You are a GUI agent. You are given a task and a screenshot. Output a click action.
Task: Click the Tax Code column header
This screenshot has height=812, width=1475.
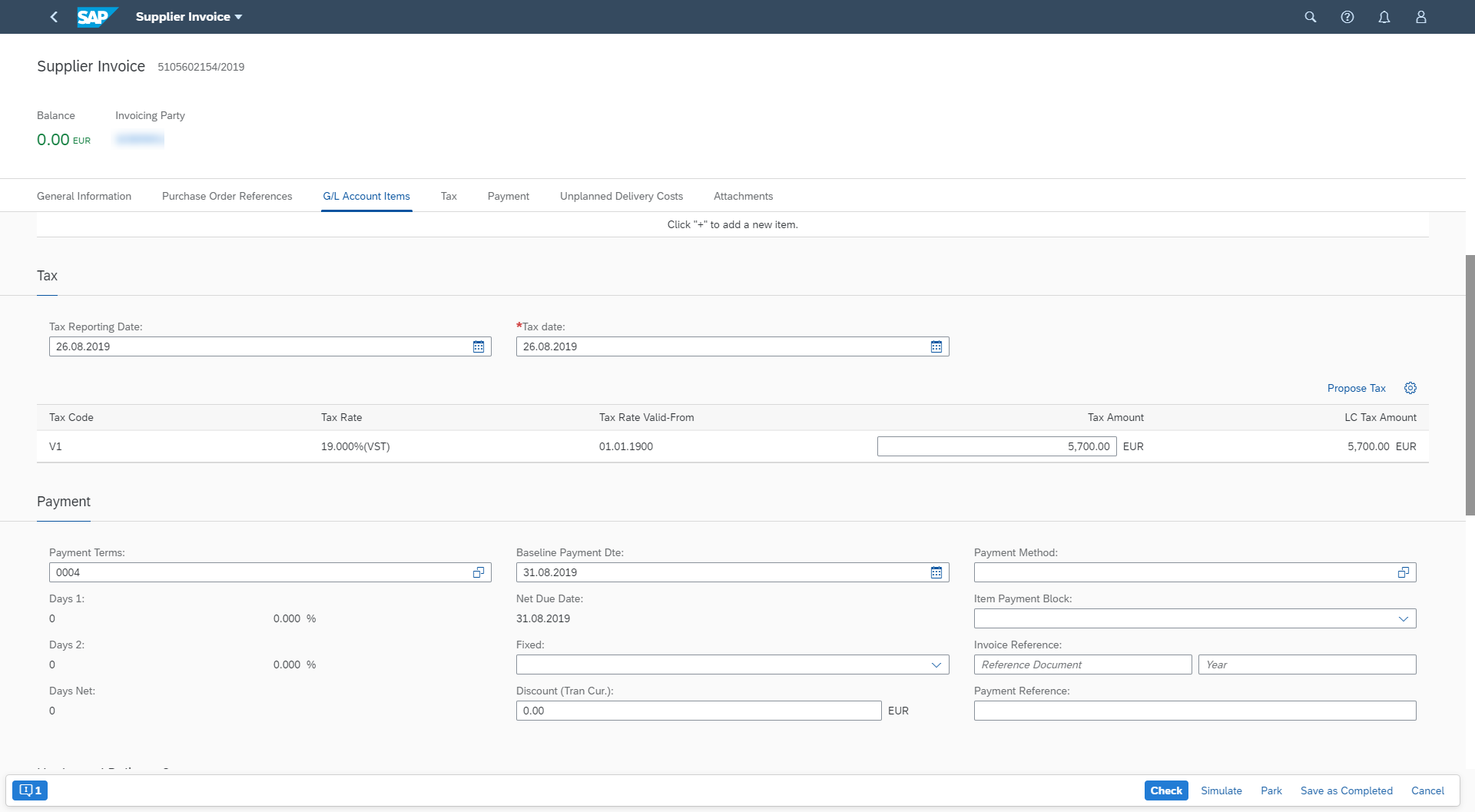point(71,417)
